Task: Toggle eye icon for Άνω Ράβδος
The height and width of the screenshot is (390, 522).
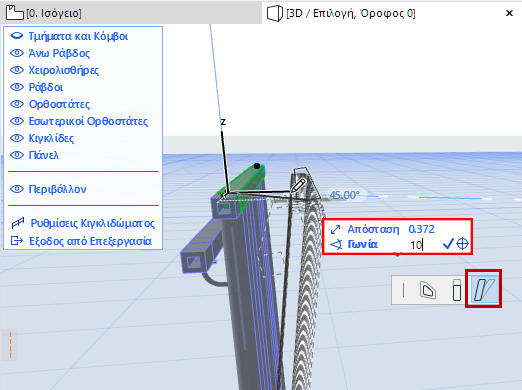Action: point(17,53)
